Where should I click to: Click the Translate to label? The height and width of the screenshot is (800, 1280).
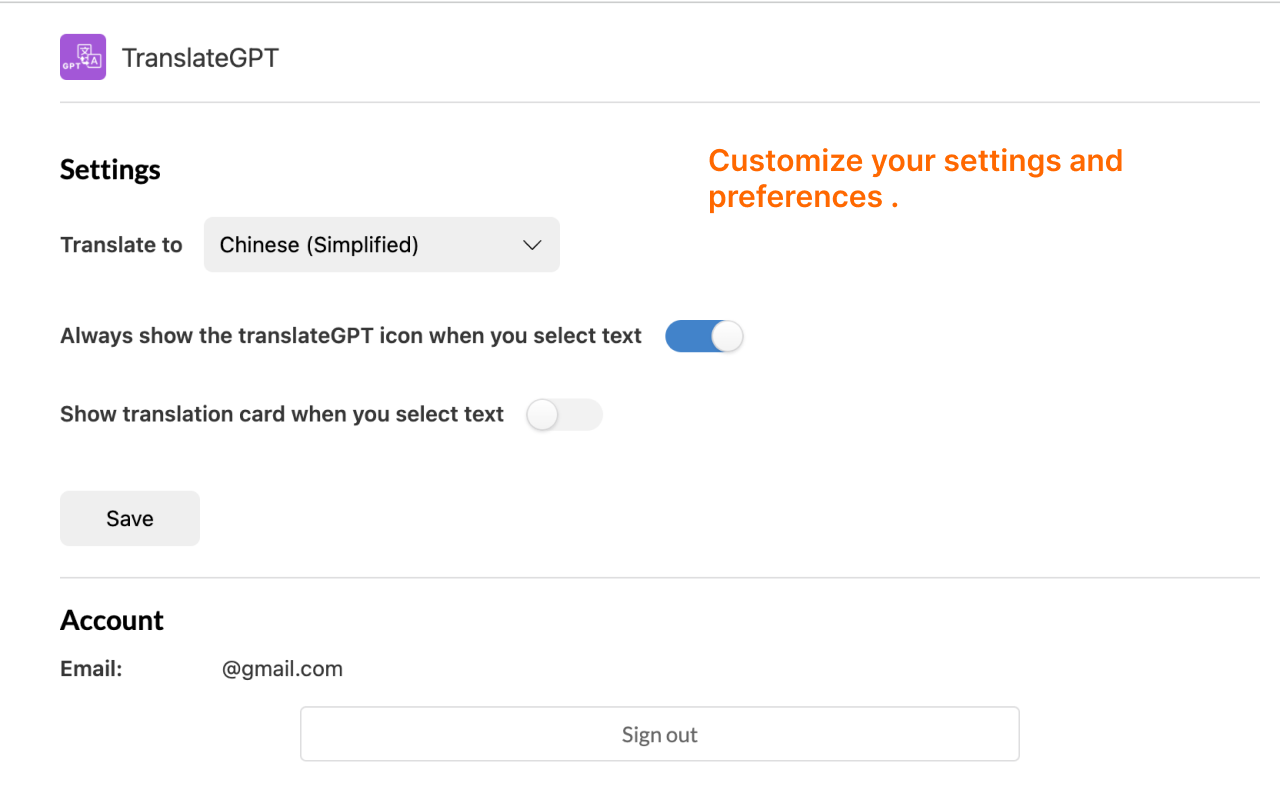(121, 245)
